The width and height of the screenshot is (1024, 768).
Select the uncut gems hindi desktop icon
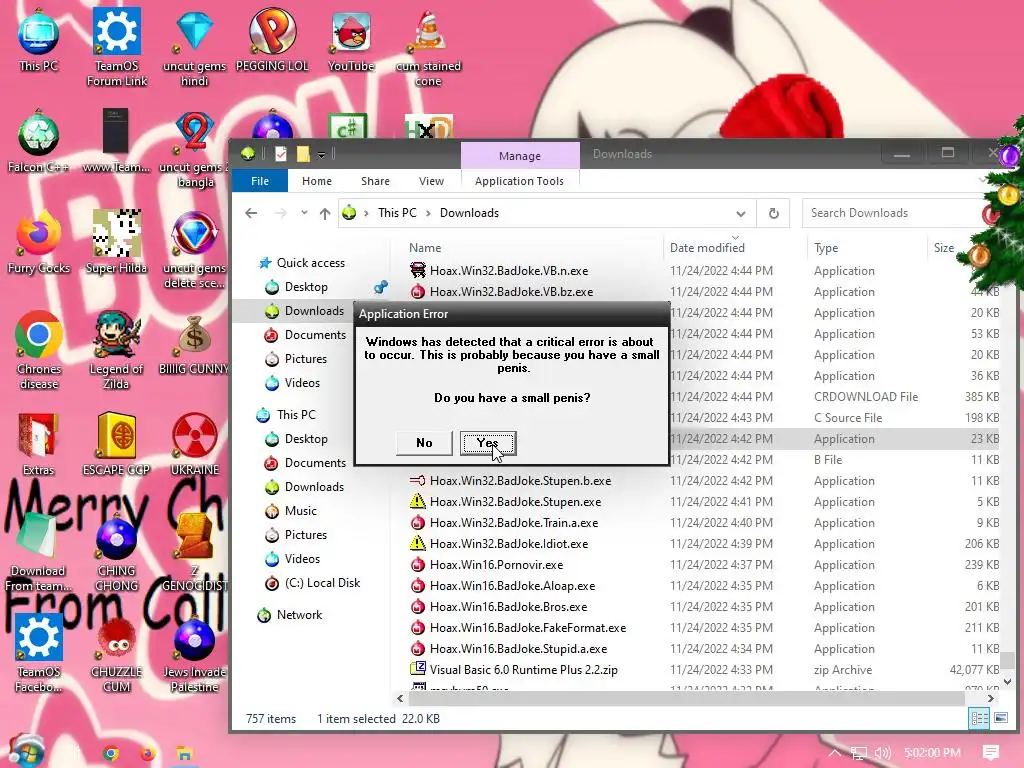tap(195, 47)
